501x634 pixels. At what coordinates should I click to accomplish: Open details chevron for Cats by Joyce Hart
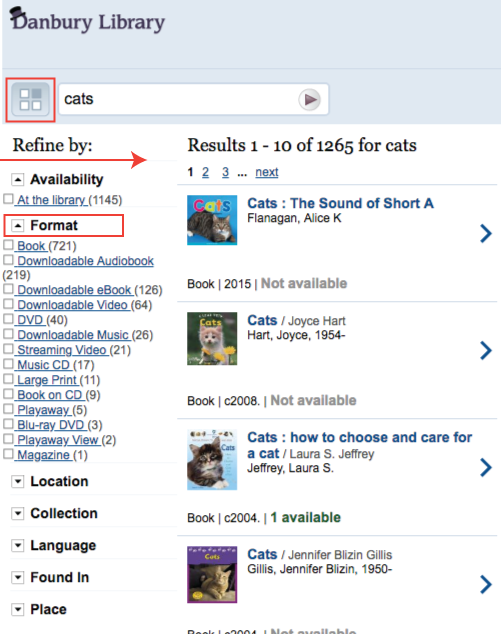pyautogui.click(x=486, y=350)
